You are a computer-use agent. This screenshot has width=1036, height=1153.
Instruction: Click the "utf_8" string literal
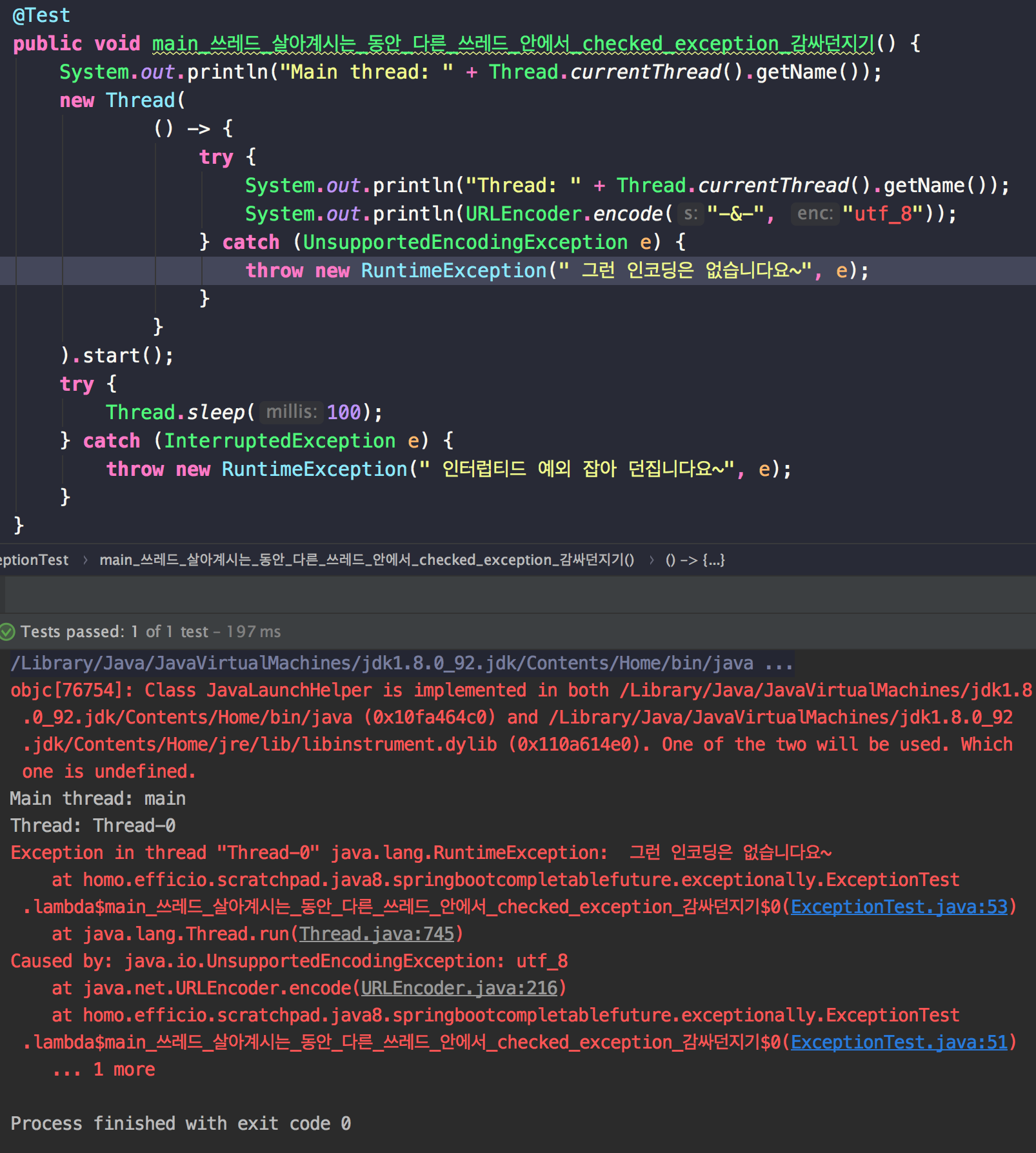(x=882, y=213)
